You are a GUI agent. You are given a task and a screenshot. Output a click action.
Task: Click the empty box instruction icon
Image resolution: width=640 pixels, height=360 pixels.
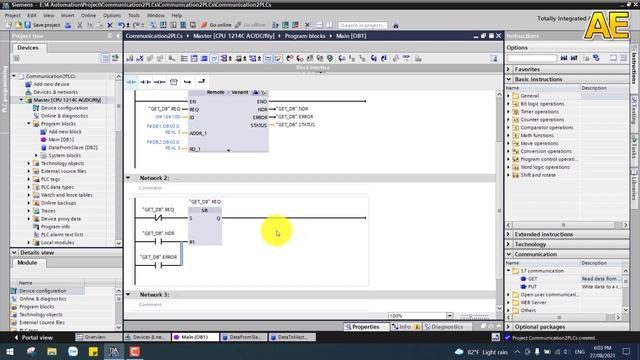pos(173,82)
